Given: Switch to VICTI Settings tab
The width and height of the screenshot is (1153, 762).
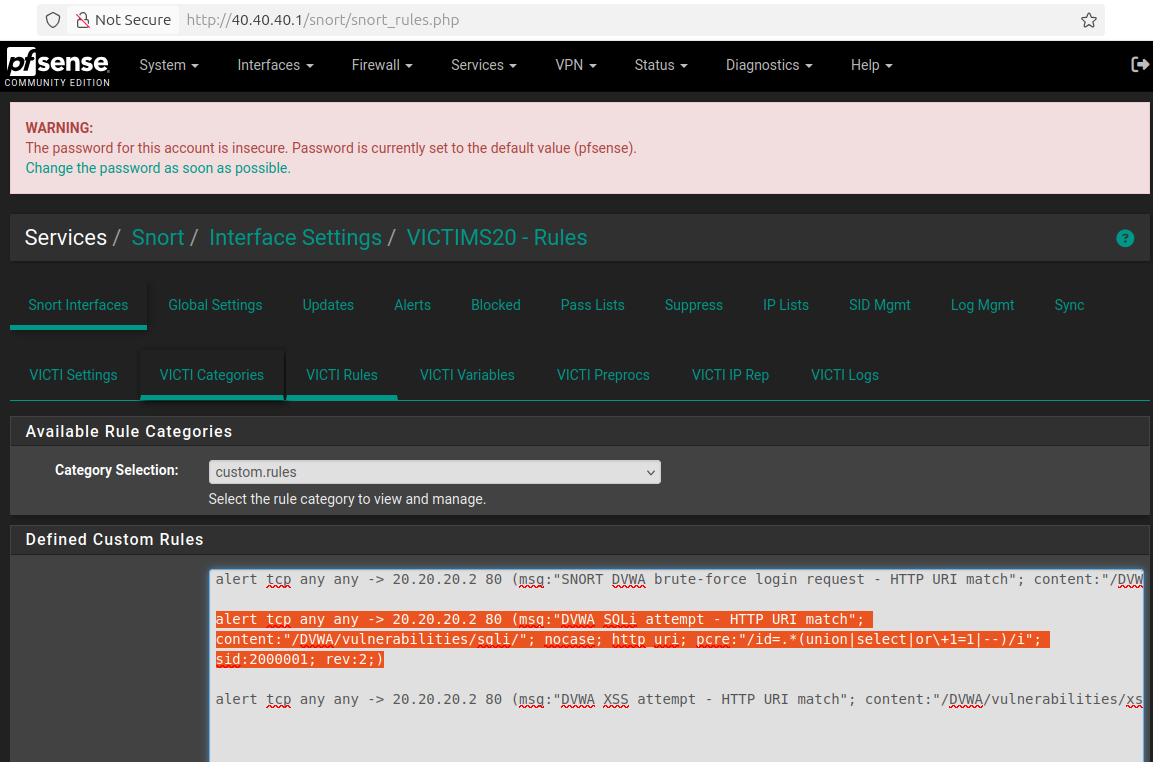Looking at the screenshot, I should 73,375.
